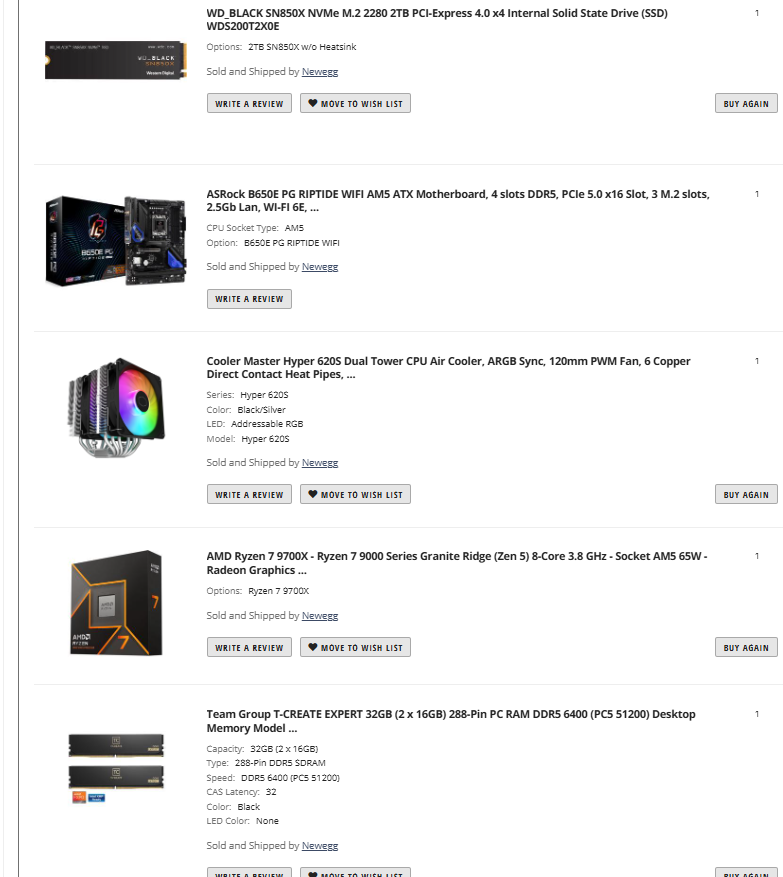Viewport: 783px width, 877px height.
Task: Open Newegg seller link under ASRock motherboard
Action: (320, 267)
